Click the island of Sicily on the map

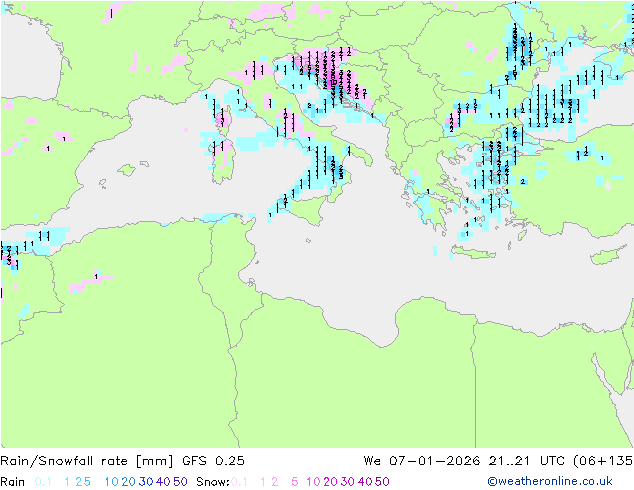(x=305, y=209)
